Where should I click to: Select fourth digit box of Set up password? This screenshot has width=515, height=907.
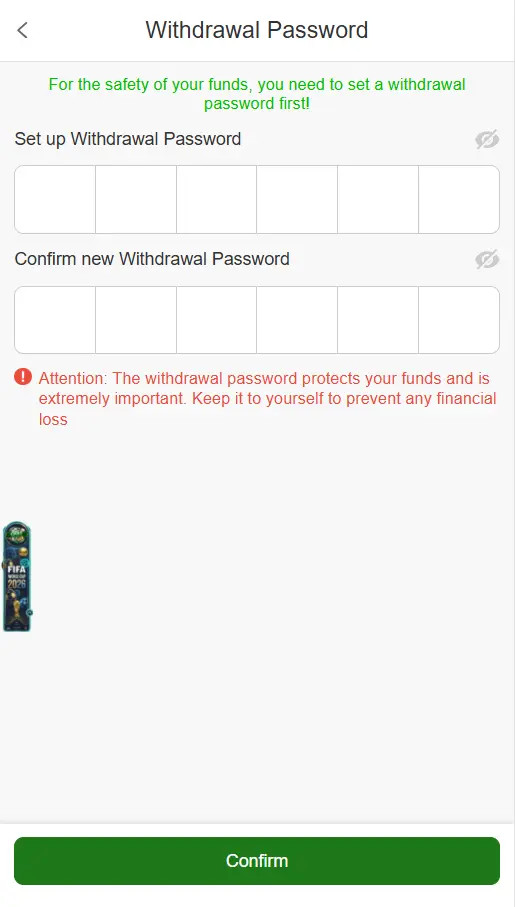pyautogui.click(x=297, y=200)
